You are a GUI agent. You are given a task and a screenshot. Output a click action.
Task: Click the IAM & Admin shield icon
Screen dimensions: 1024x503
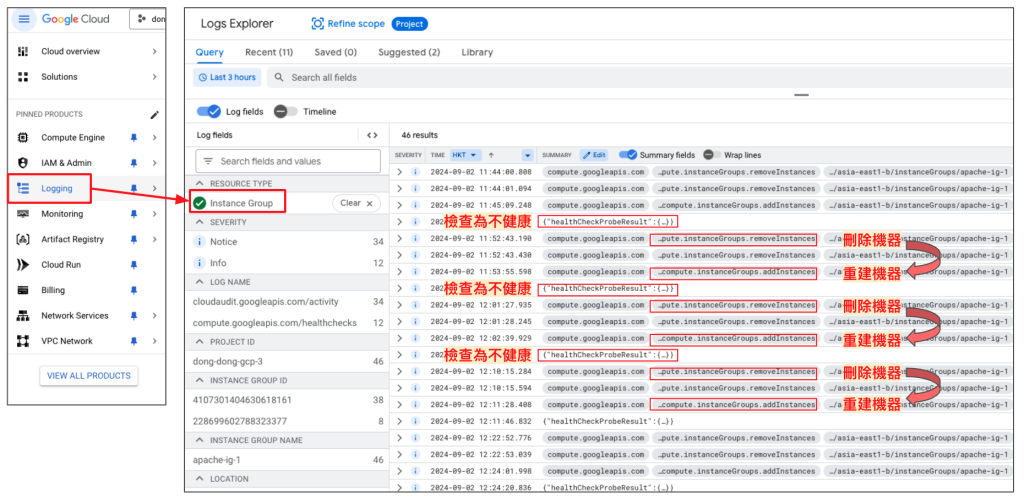23,163
